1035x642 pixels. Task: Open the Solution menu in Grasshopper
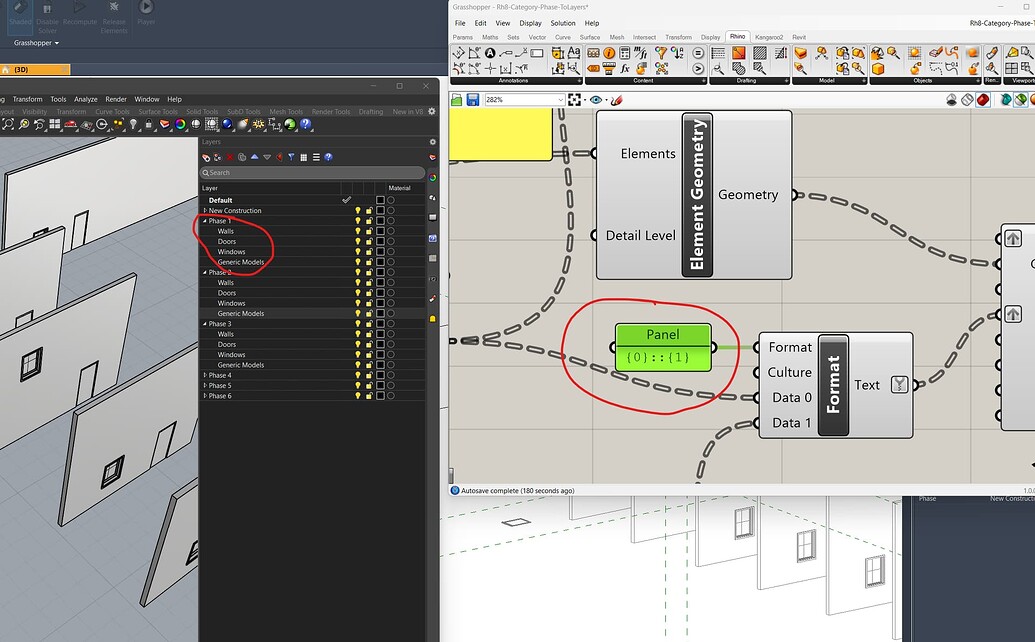(562, 22)
